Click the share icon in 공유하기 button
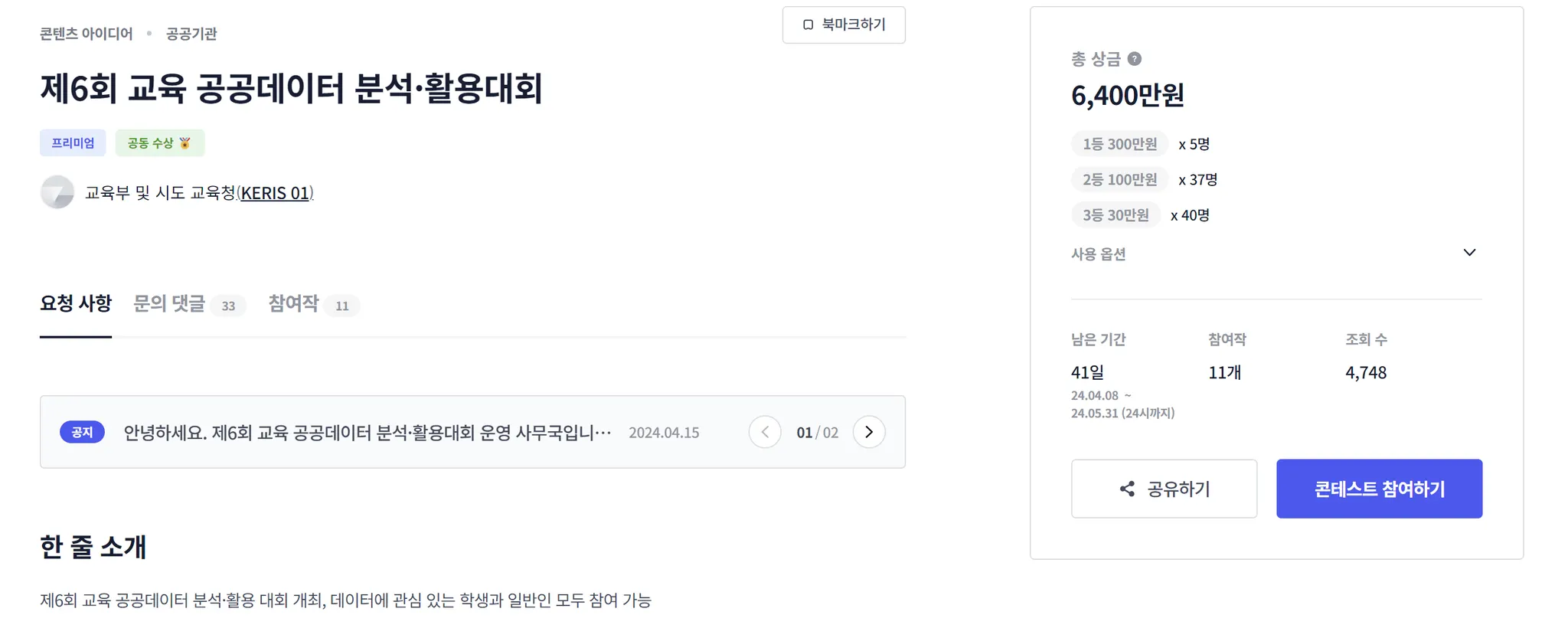This screenshot has height=628, width=1568. 1127,489
